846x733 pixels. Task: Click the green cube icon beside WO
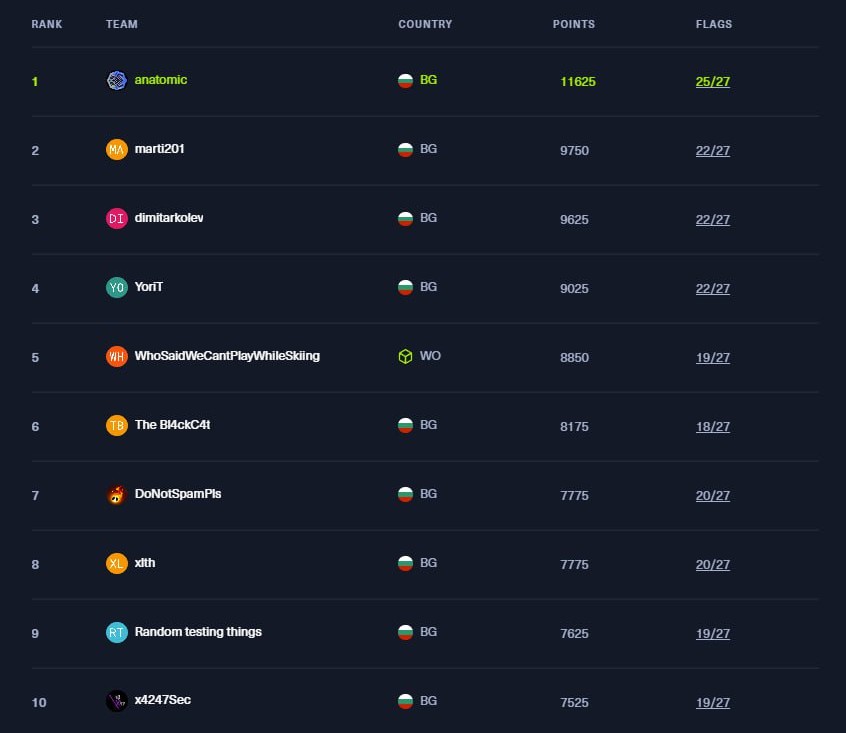tap(405, 357)
